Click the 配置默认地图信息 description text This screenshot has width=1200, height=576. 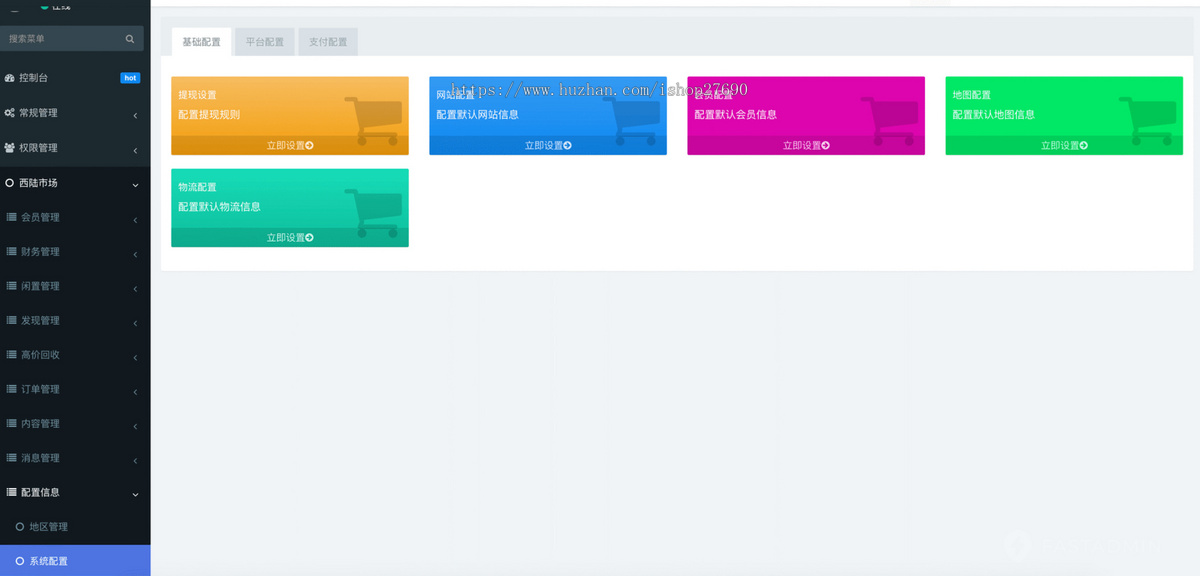[x=993, y=114]
